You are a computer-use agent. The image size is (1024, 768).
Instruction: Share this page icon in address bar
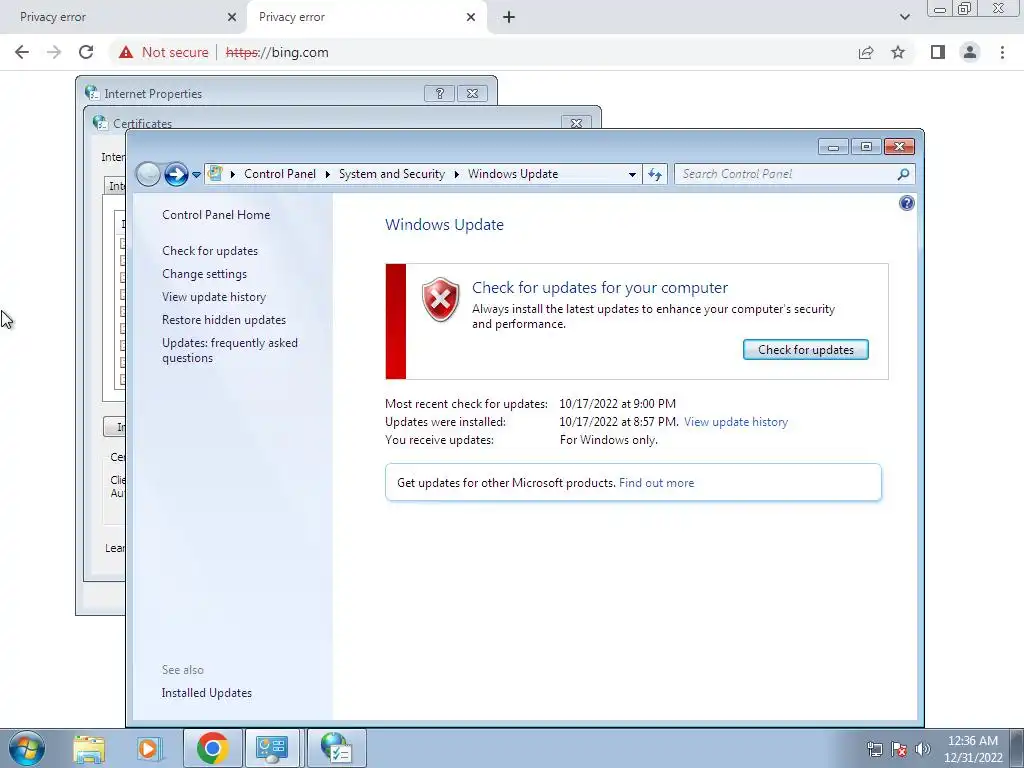(x=866, y=52)
